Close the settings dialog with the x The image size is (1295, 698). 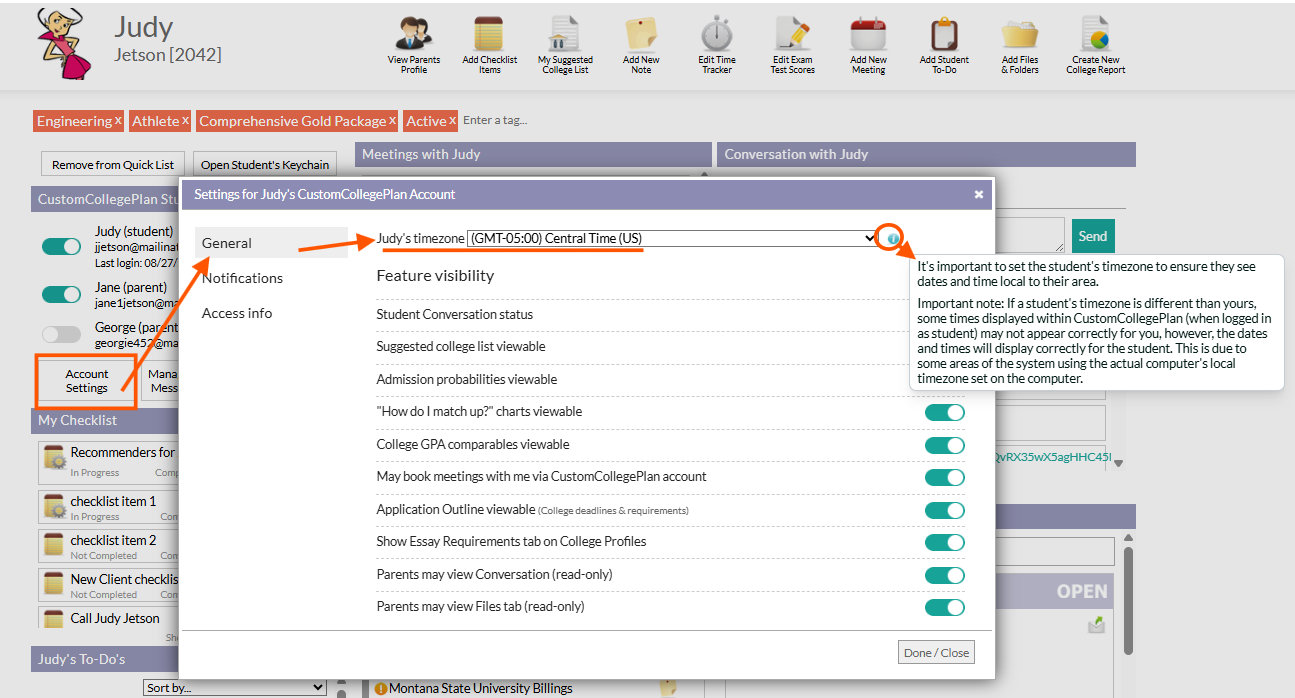point(979,194)
